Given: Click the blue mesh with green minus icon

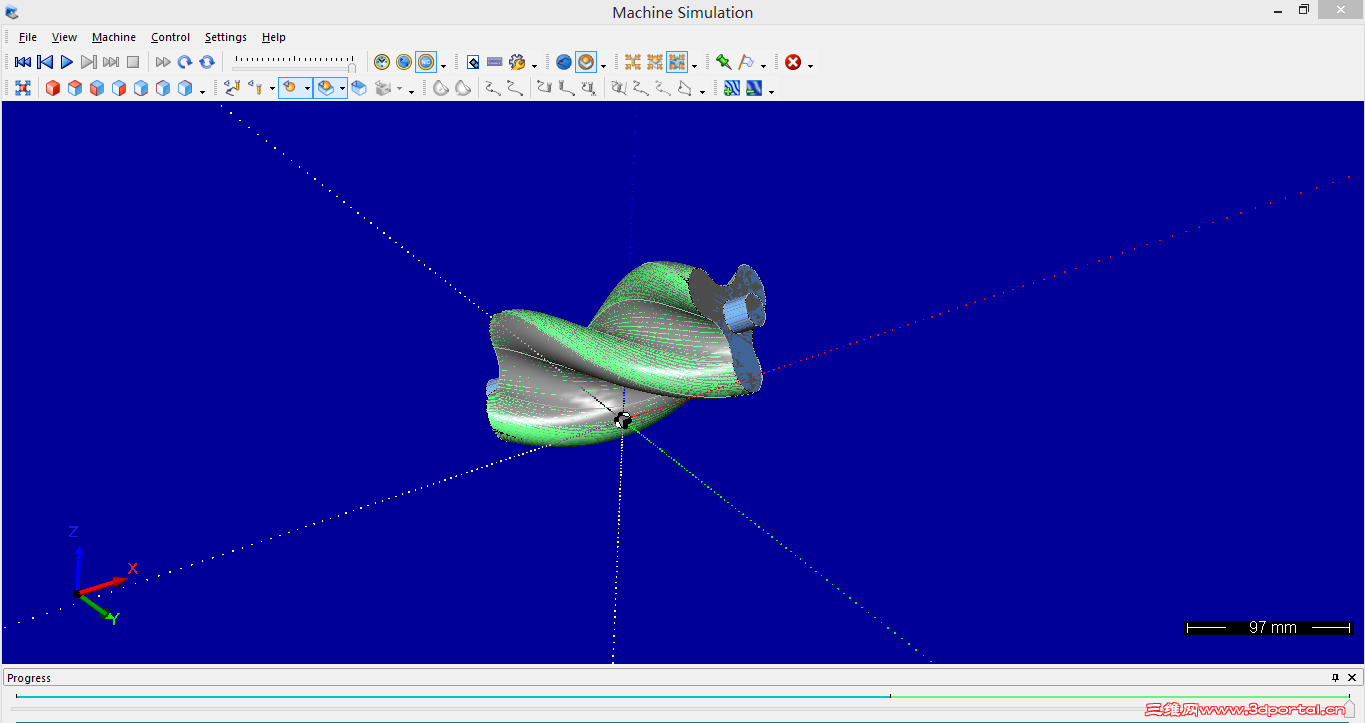Looking at the screenshot, I should coord(754,88).
